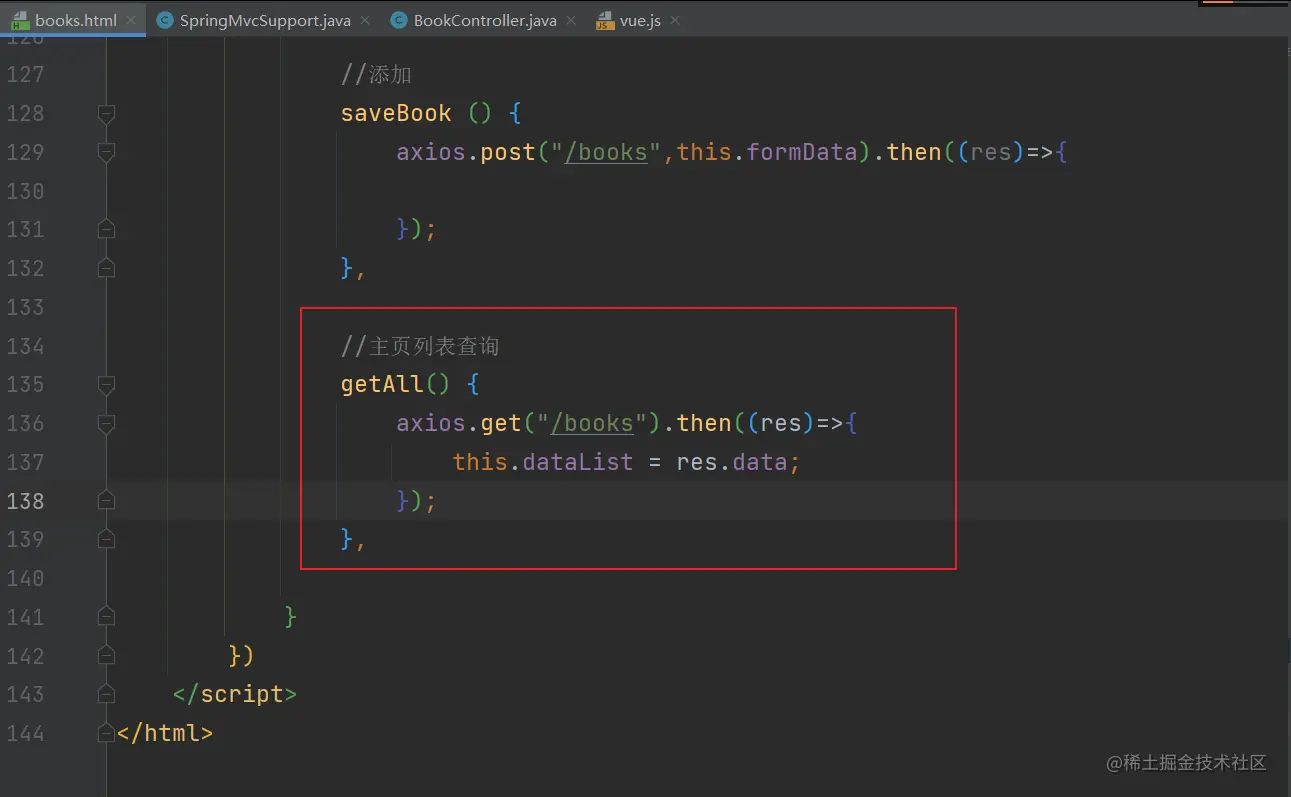The image size is (1291, 797).
Task: Close the BookController.java tab
Action: 571,20
